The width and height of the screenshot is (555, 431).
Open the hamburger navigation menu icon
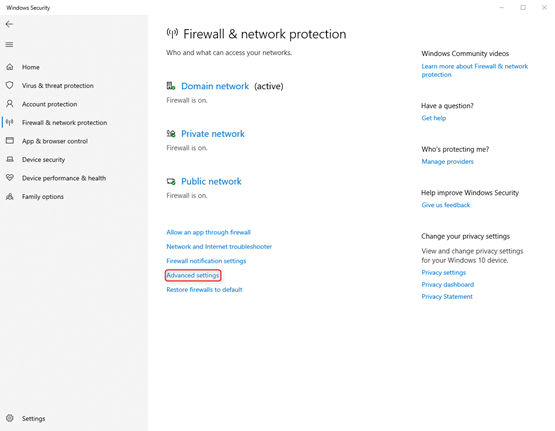point(9,44)
